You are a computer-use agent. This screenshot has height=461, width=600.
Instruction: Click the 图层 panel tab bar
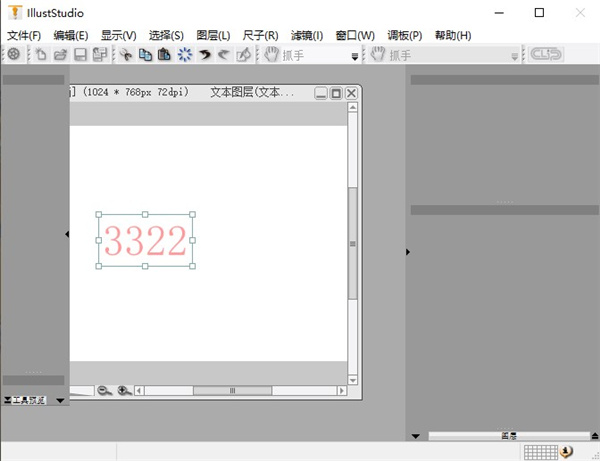[x=509, y=436]
